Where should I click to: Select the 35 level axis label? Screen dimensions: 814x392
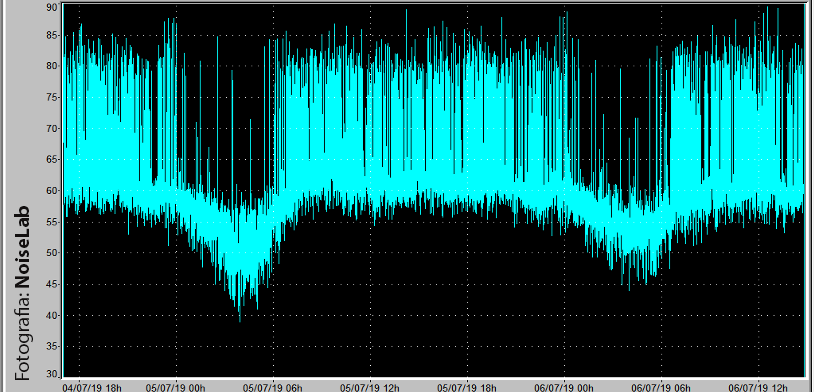click(x=52, y=346)
